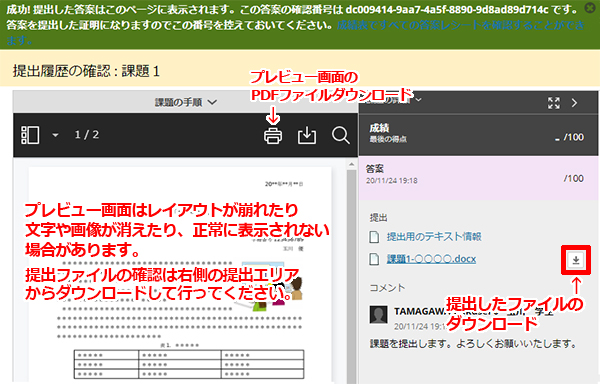Open search with the magnifier icon
Image resolution: width=600 pixels, height=384 pixels.
coord(340,135)
